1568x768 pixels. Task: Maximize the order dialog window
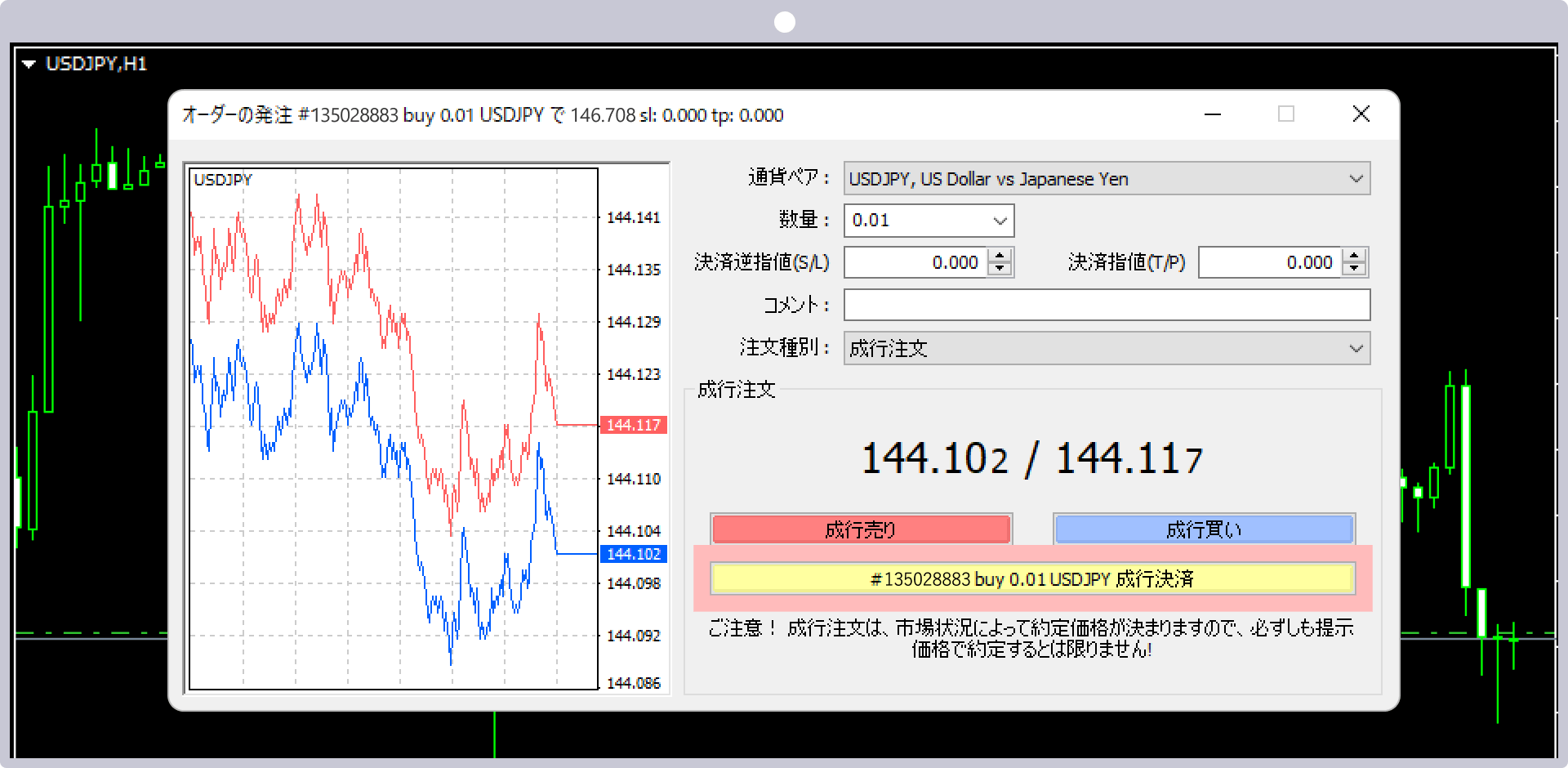(1286, 114)
